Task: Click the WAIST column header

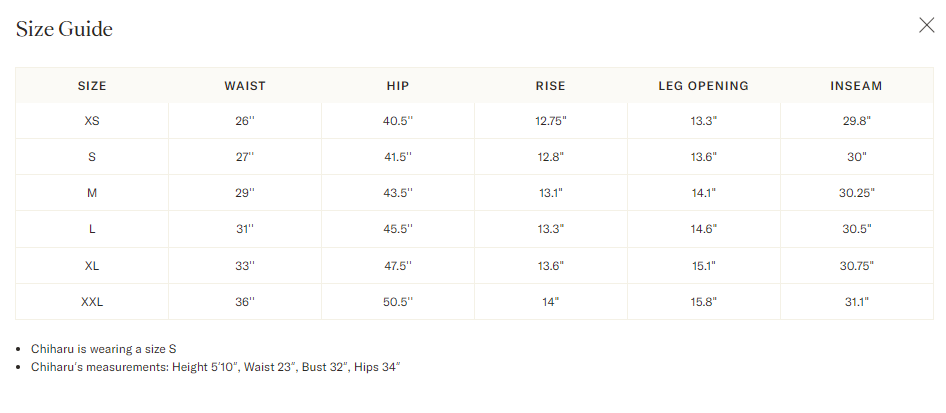Action: tap(245, 86)
